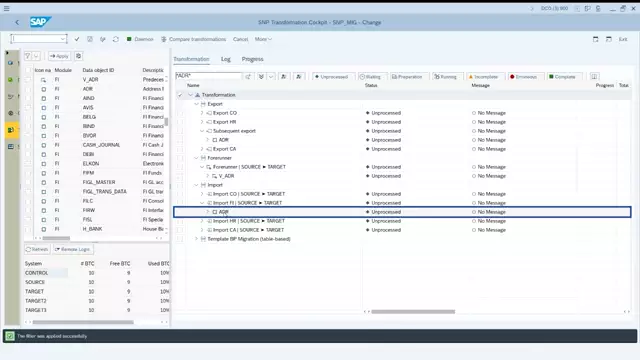Image resolution: width=640 pixels, height=360 pixels.
Task: Click the success icon in the status bar
Action: (x=10, y=336)
